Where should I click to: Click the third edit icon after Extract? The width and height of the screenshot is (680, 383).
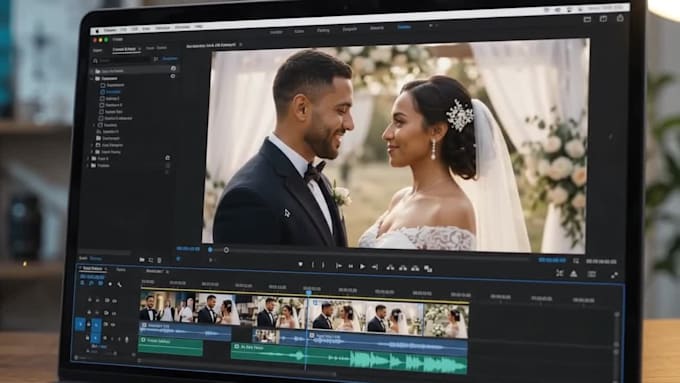[415, 268]
